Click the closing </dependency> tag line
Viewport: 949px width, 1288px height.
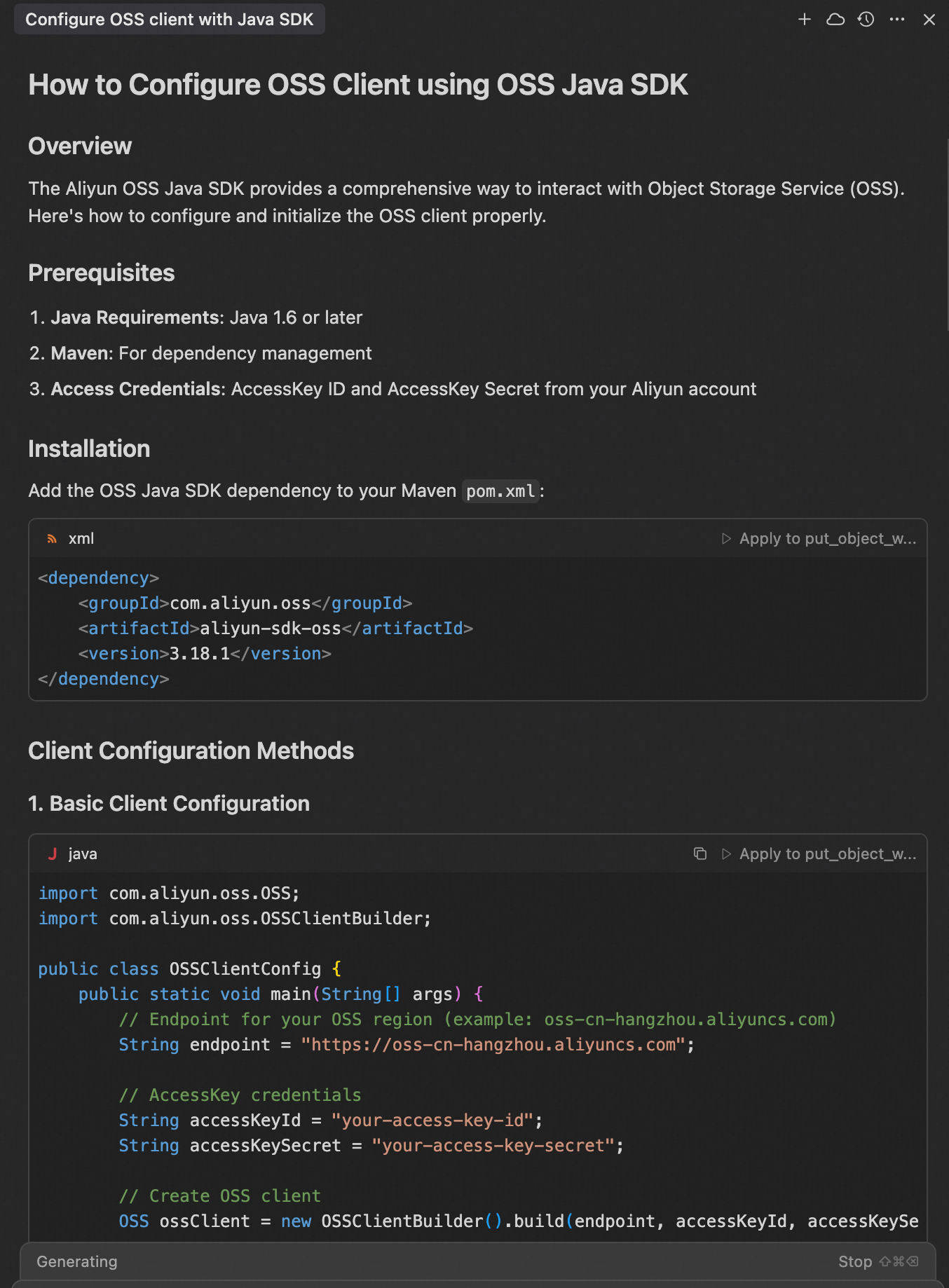(104, 679)
